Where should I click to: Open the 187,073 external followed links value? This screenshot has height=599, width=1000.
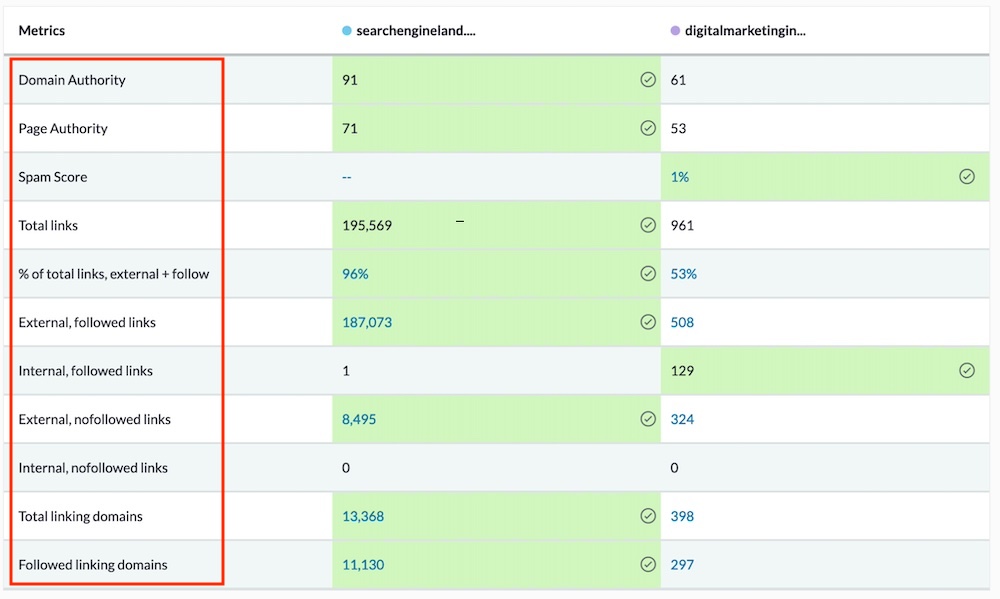click(367, 322)
